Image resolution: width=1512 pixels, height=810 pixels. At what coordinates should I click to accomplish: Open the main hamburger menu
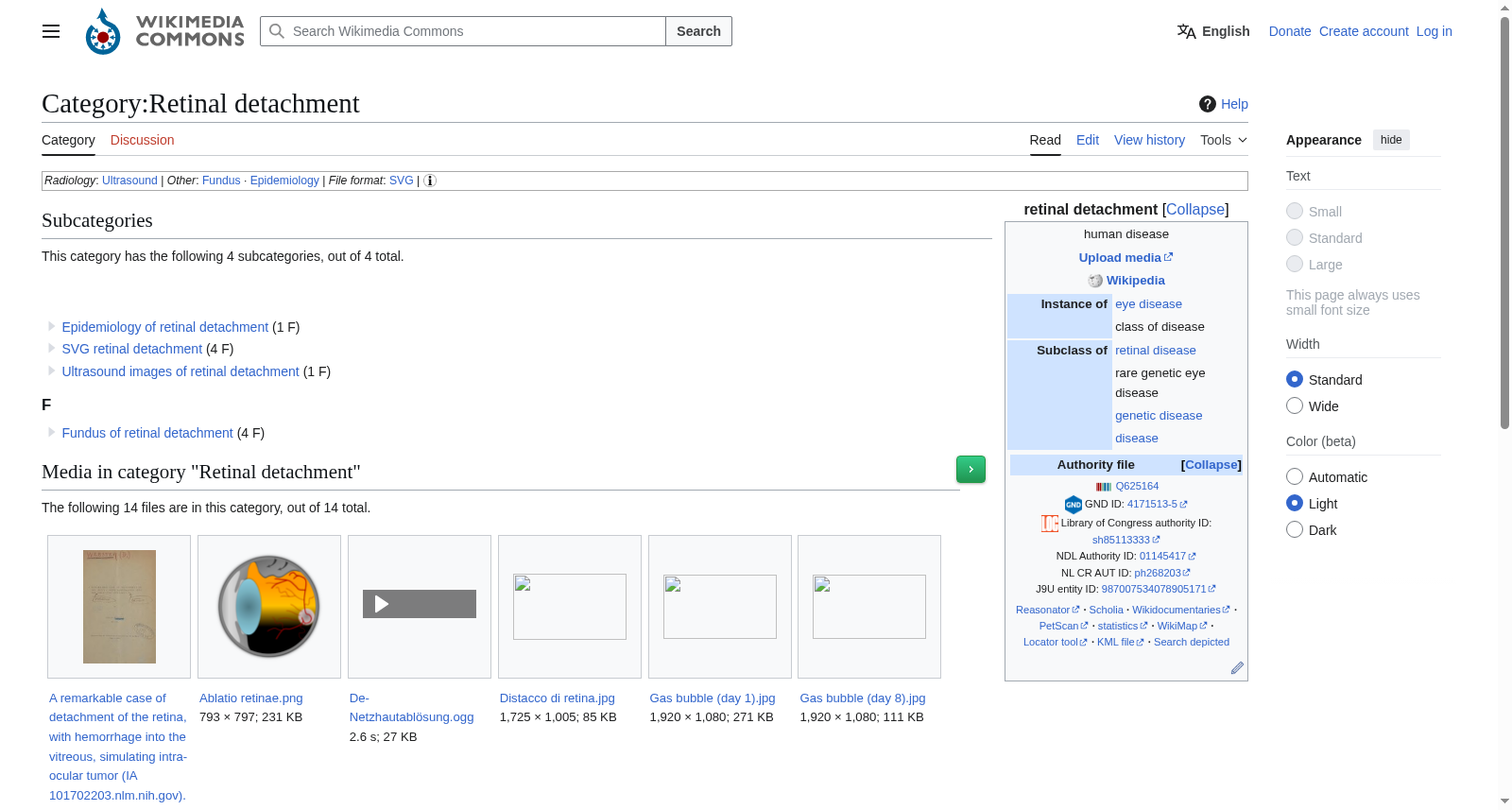pos(51,31)
